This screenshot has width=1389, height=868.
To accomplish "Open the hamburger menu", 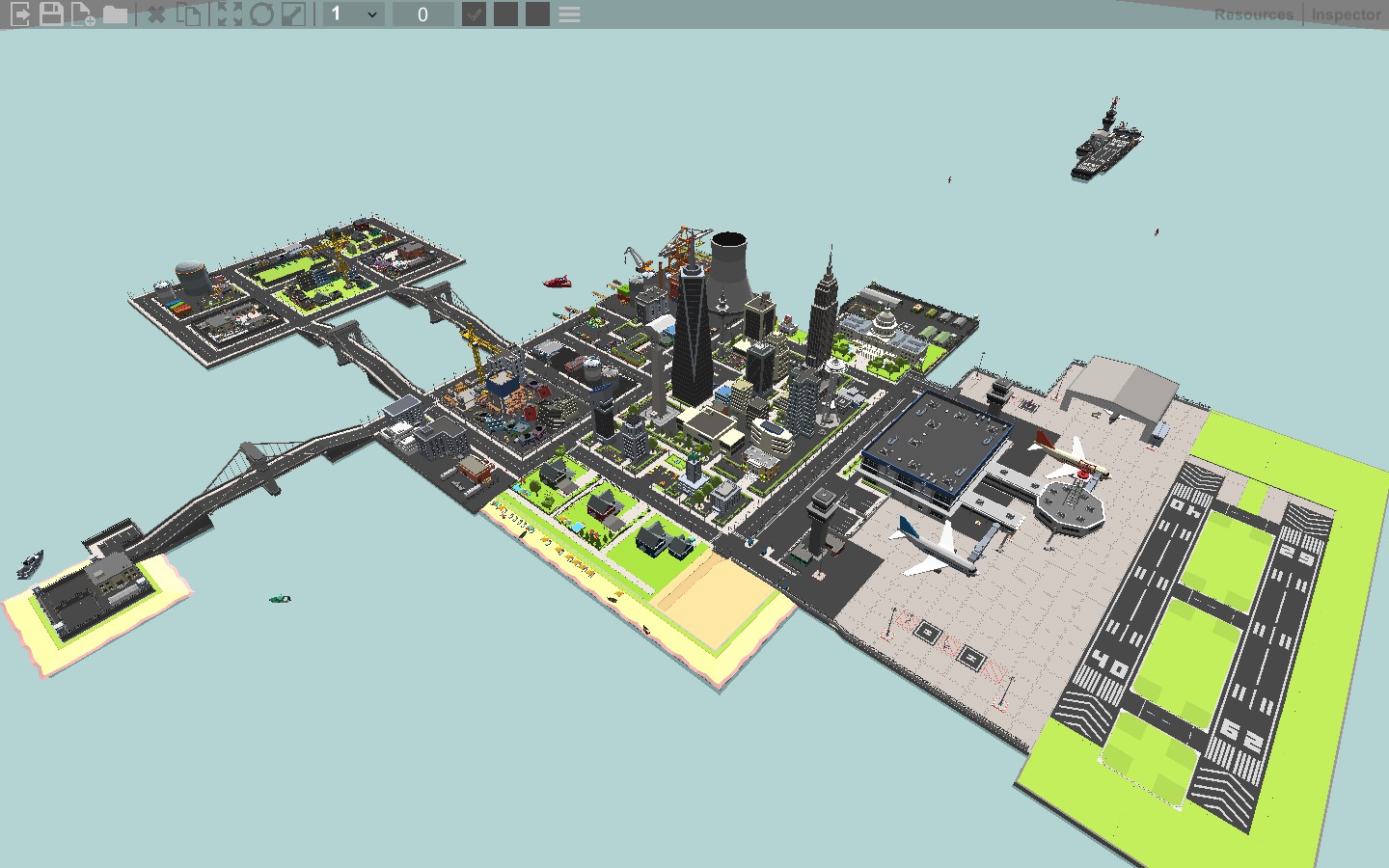I will 569,14.
